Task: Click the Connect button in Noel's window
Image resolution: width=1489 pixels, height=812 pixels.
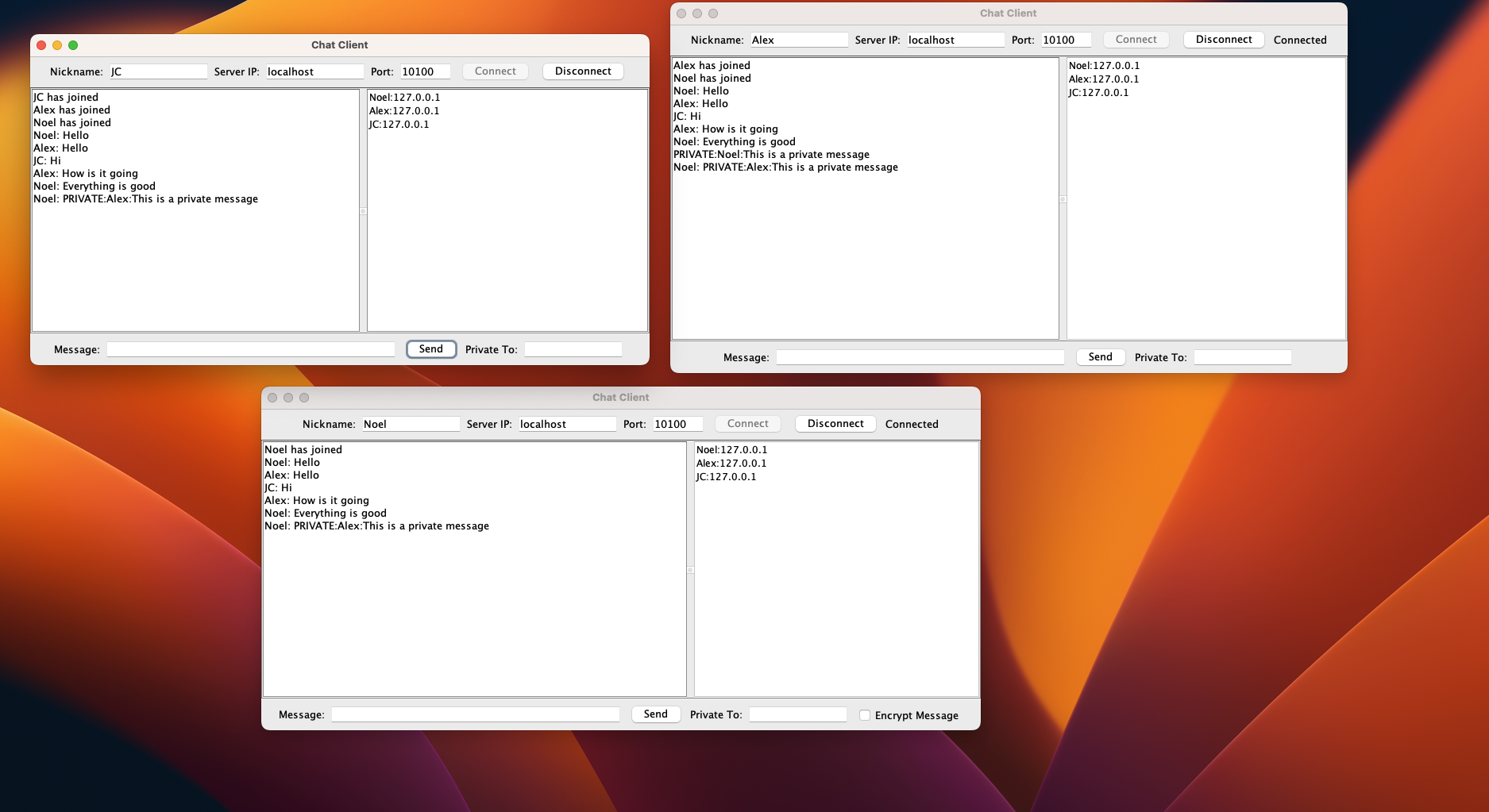Action: pos(748,424)
